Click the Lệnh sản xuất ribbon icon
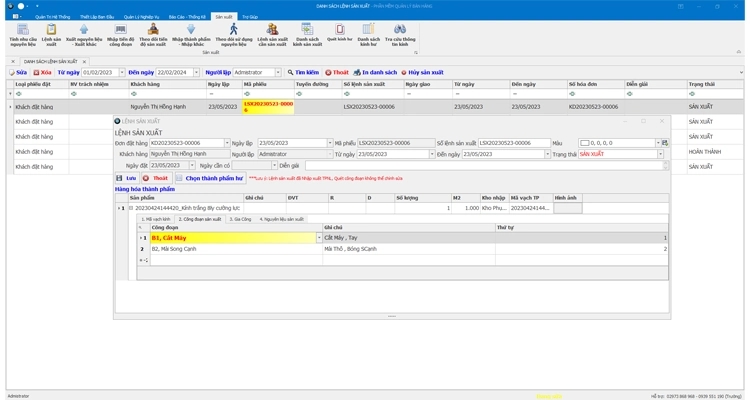Image resolution: width=750 pixels, height=400 pixels. 51,35
